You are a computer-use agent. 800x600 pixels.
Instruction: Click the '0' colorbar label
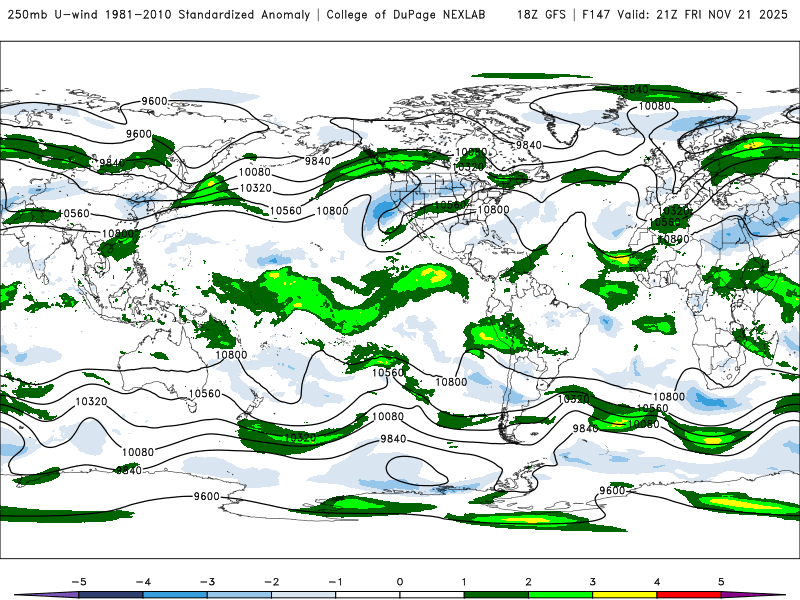pos(400,582)
